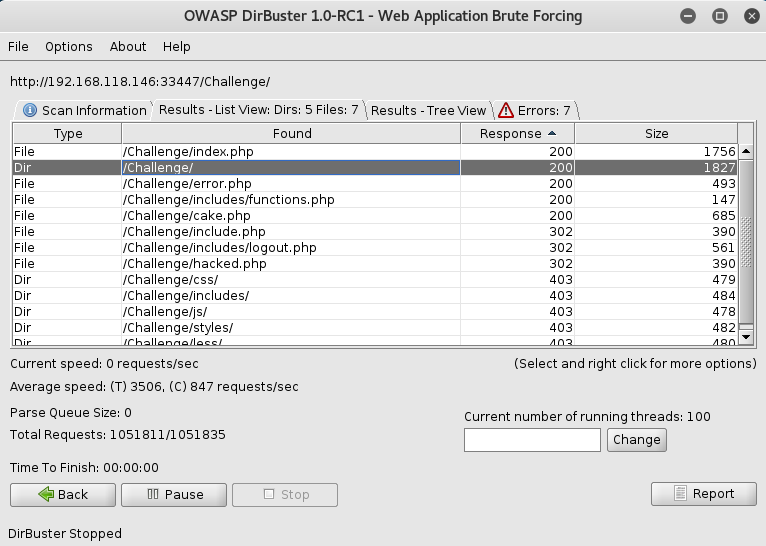Click the disabled Stop button
Image resolution: width=766 pixels, height=546 pixels.
(285, 495)
